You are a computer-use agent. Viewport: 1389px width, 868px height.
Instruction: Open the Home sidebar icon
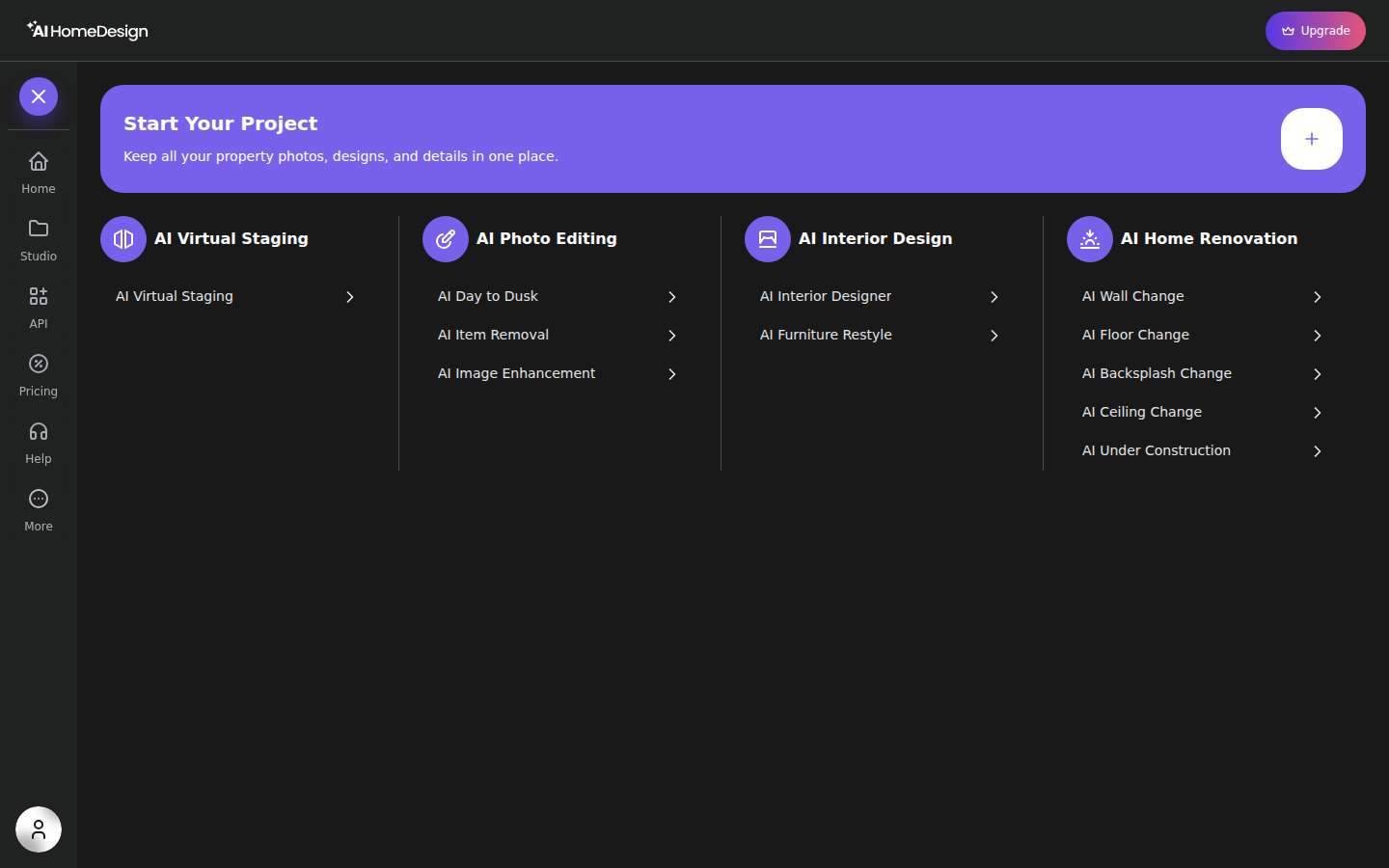tap(39, 161)
